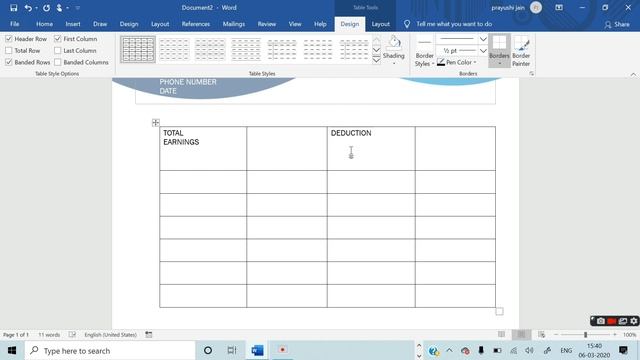
Task: Select the Table Grid style thumbnail
Action: (x=138, y=49)
